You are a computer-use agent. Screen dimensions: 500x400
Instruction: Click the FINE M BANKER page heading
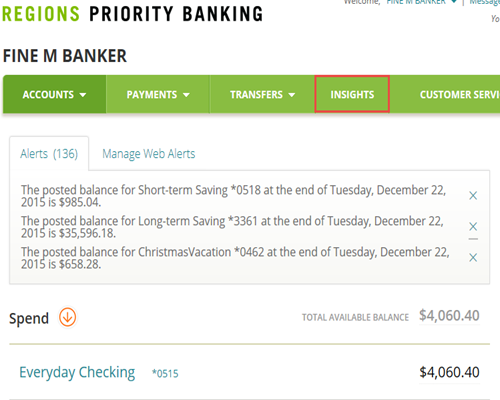pyautogui.click(x=65, y=56)
